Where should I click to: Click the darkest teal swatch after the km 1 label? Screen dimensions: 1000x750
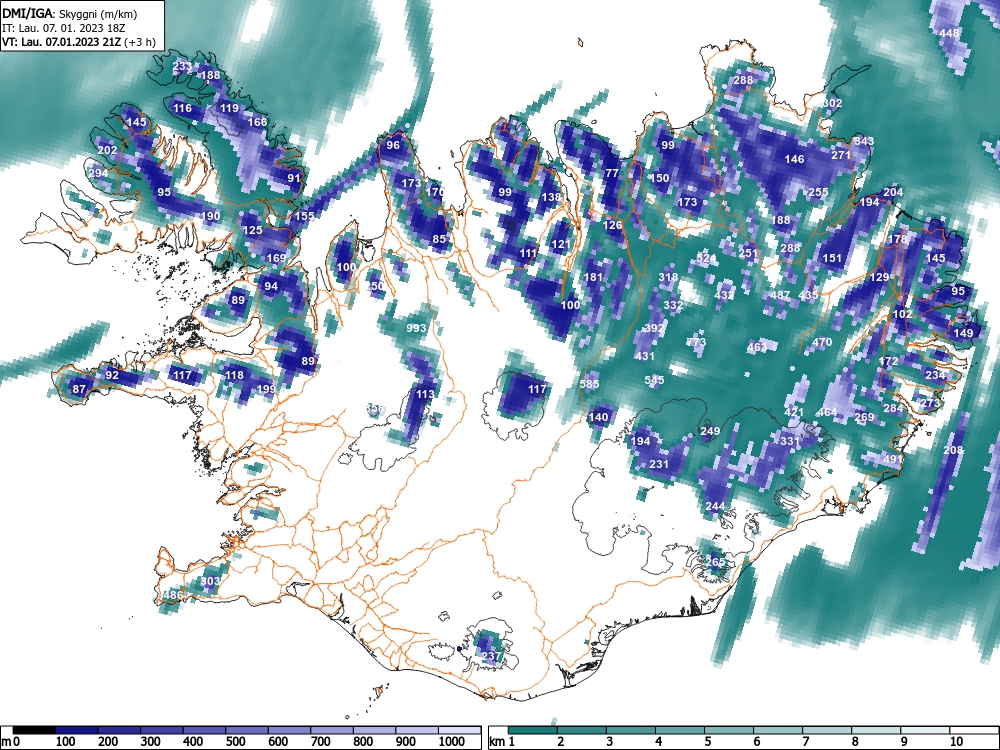point(533,730)
